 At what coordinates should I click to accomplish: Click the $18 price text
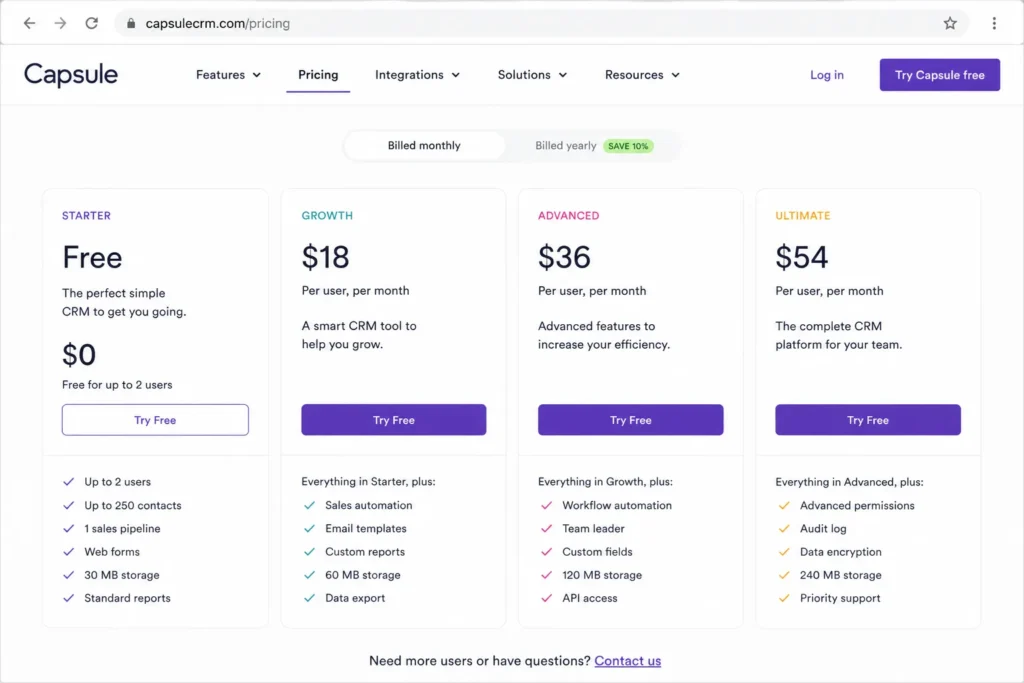click(325, 257)
